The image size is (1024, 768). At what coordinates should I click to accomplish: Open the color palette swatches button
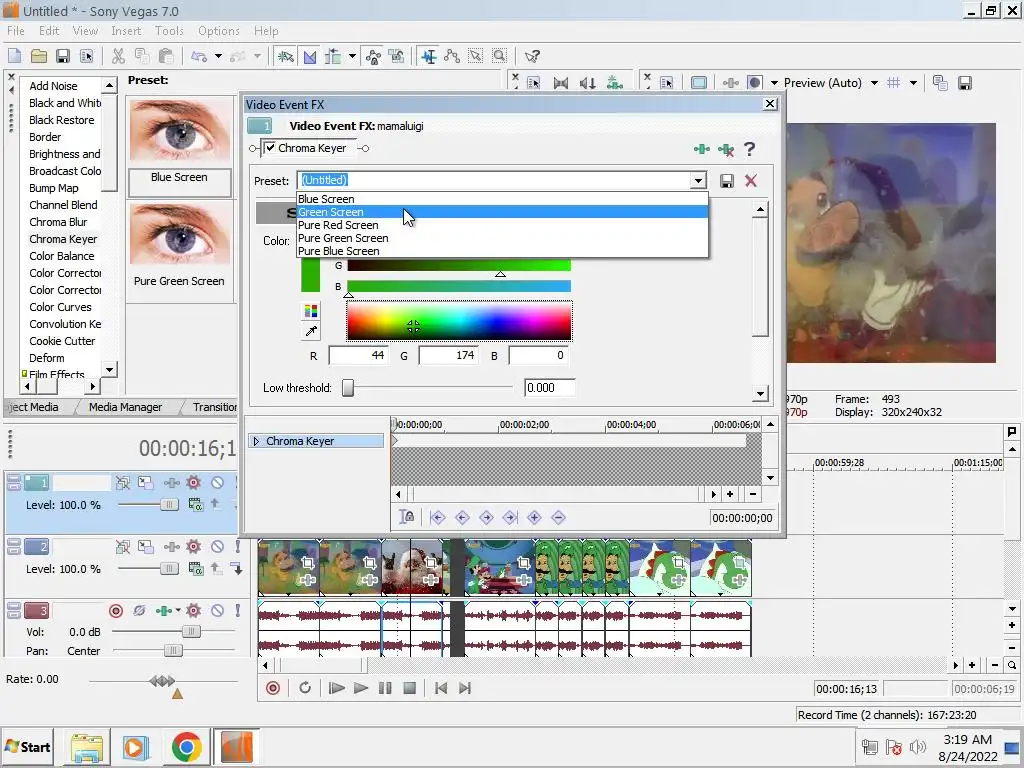click(311, 310)
